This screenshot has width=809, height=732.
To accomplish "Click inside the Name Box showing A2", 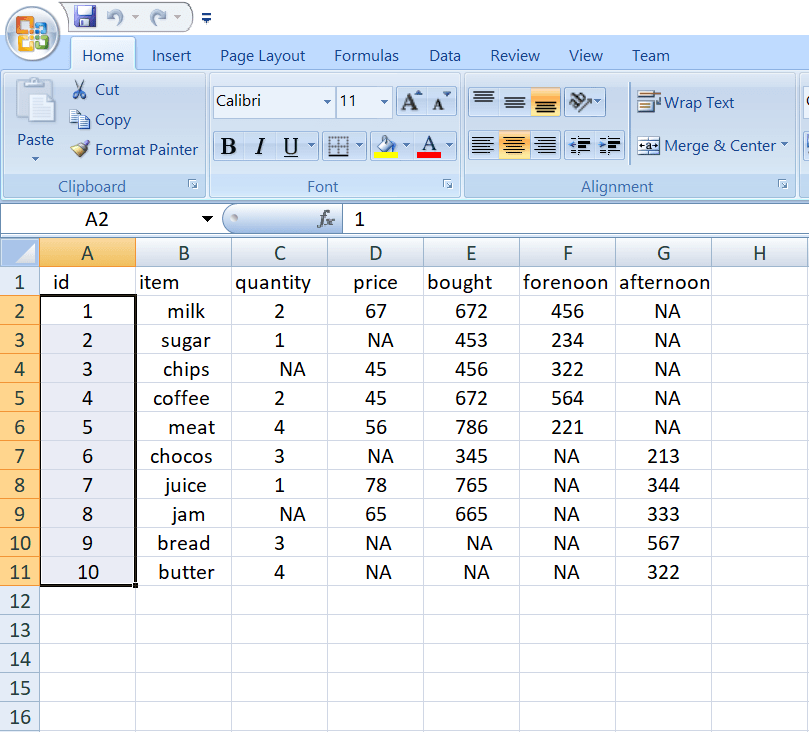I will click(95, 218).
